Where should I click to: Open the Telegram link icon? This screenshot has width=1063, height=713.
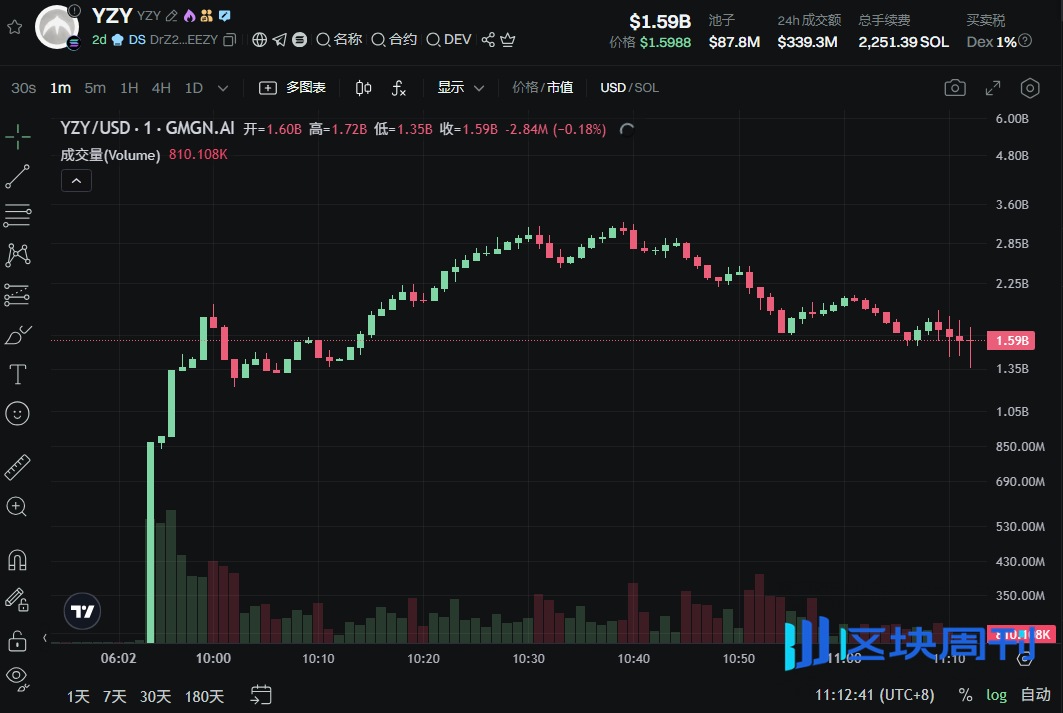pos(279,40)
